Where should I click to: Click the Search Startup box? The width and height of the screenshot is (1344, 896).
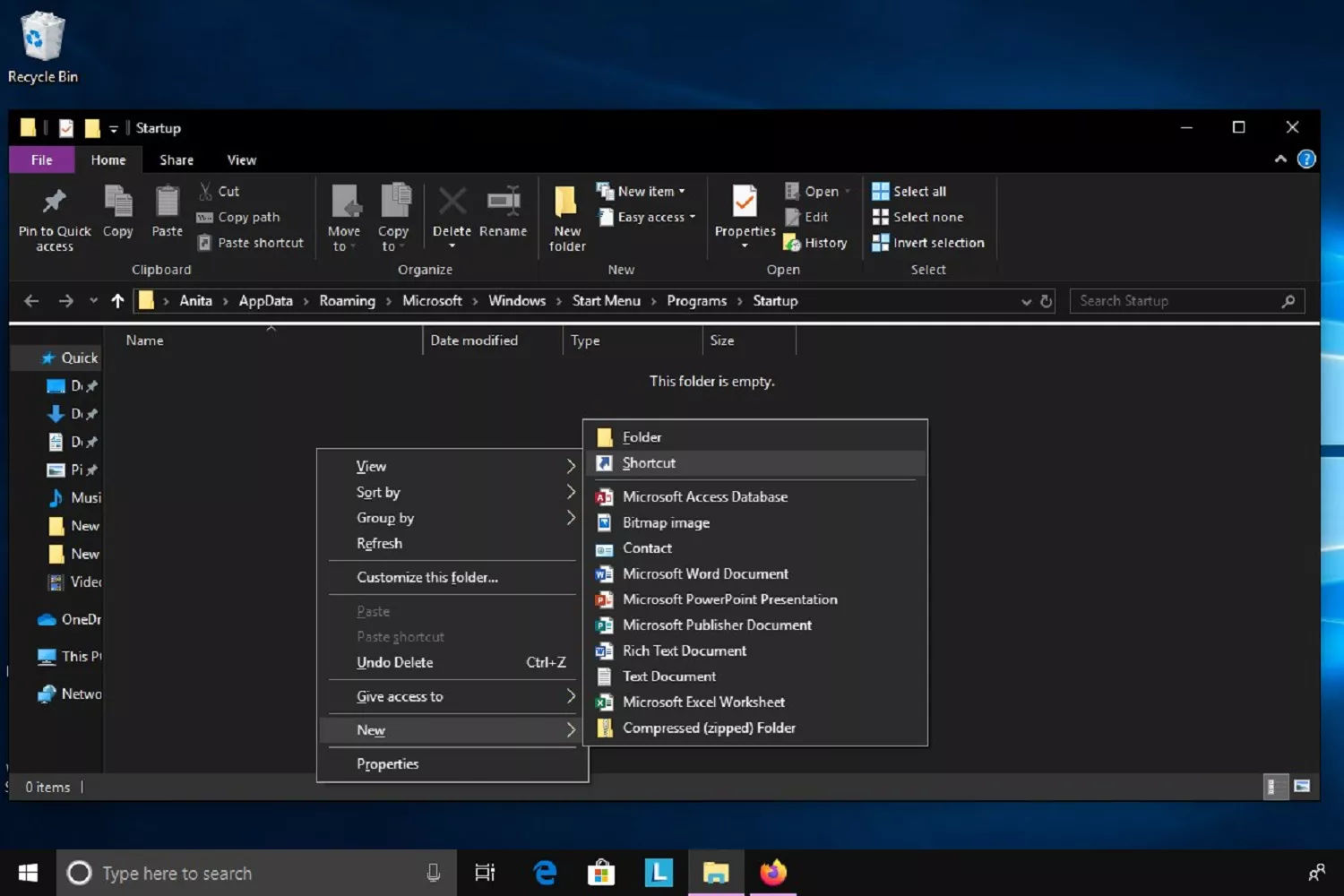[x=1174, y=300]
